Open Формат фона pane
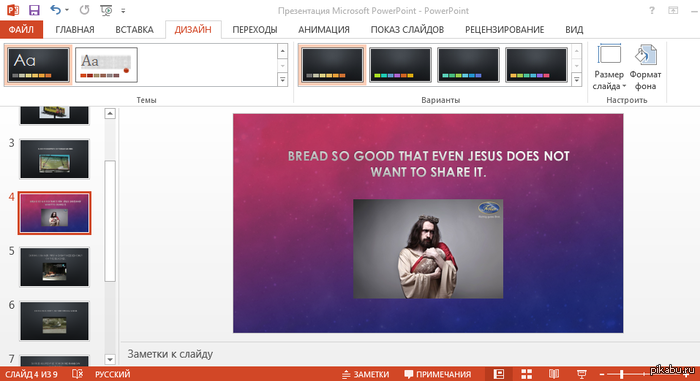700x381 pixels. (x=645, y=67)
